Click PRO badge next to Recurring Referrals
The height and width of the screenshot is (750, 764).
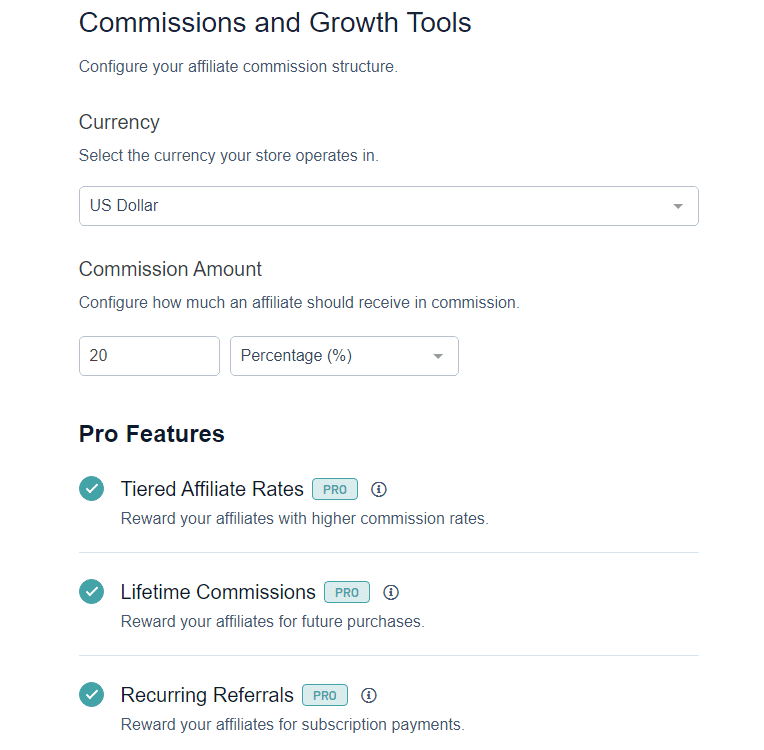point(325,695)
